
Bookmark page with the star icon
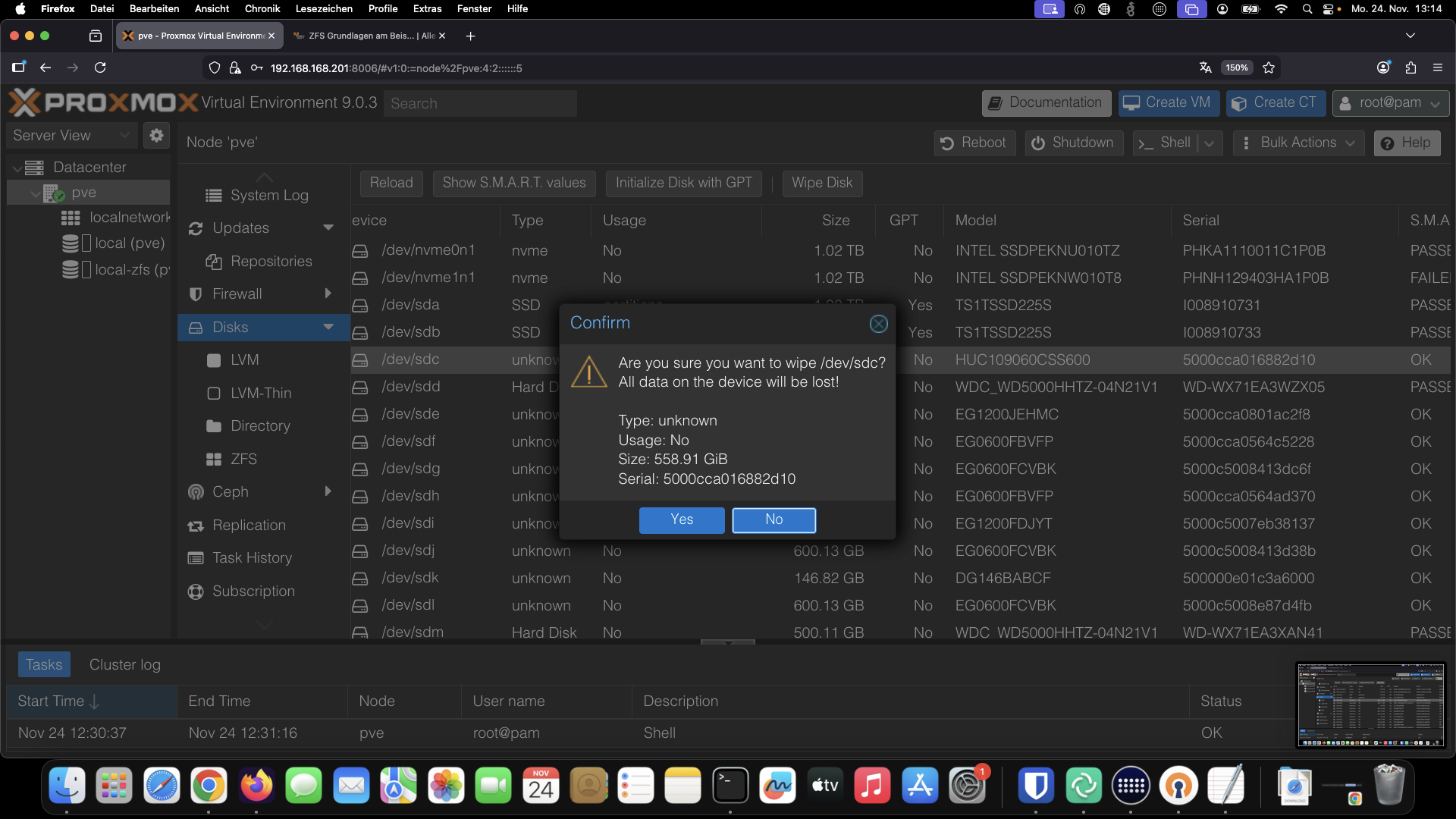(1269, 67)
